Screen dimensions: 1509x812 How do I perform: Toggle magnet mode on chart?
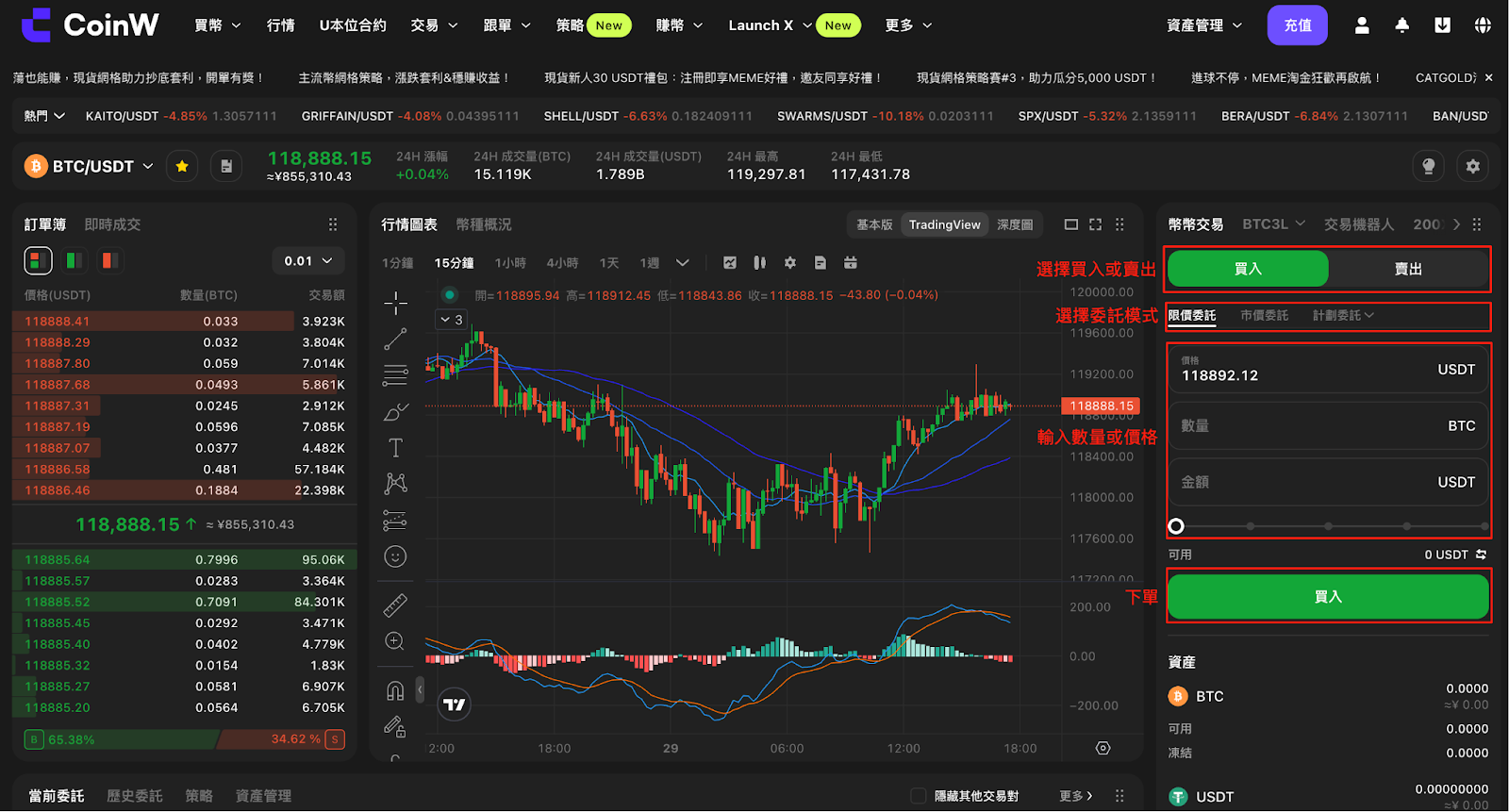coord(396,690)
